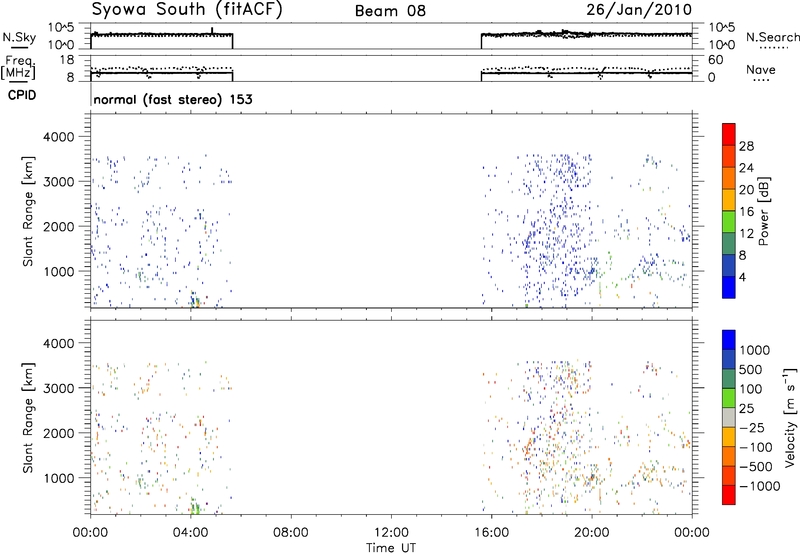Pick the bright blue lowest Power colorbar segment
Screen dimensions: 800x554
[729, 287]
